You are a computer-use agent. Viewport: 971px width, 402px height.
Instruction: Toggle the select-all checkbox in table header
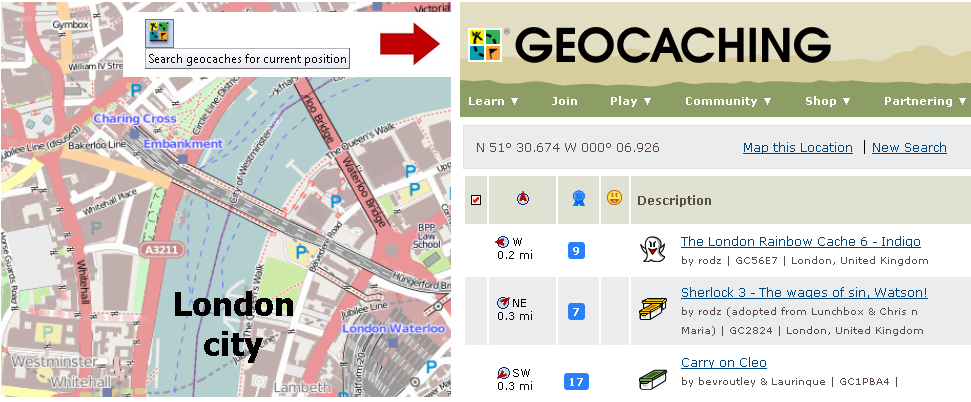click(476, 199)
